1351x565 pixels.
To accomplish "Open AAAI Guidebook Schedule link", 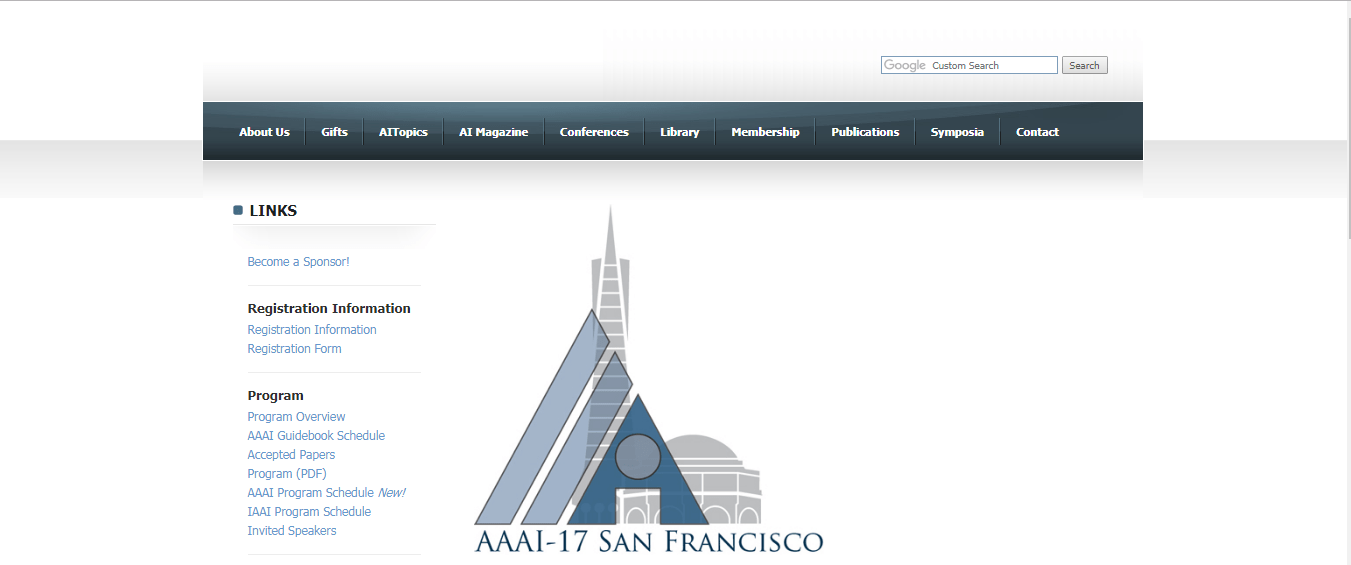I will pyautogui.click(x=316, y=436).
